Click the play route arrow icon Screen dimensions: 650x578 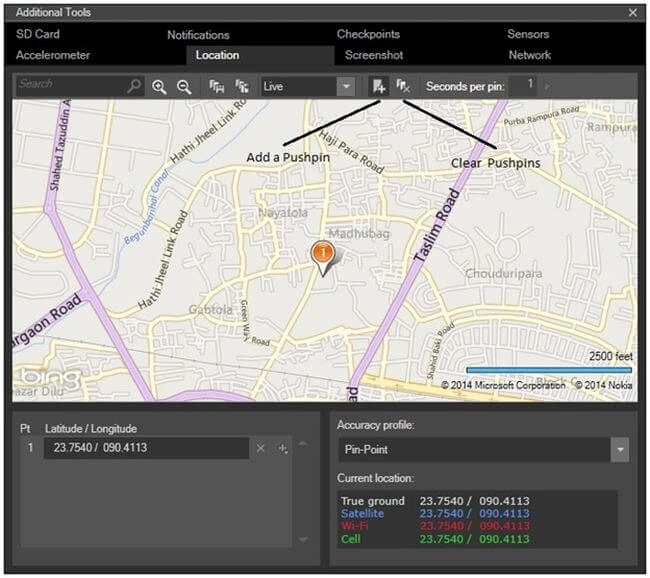click(548, 86)
